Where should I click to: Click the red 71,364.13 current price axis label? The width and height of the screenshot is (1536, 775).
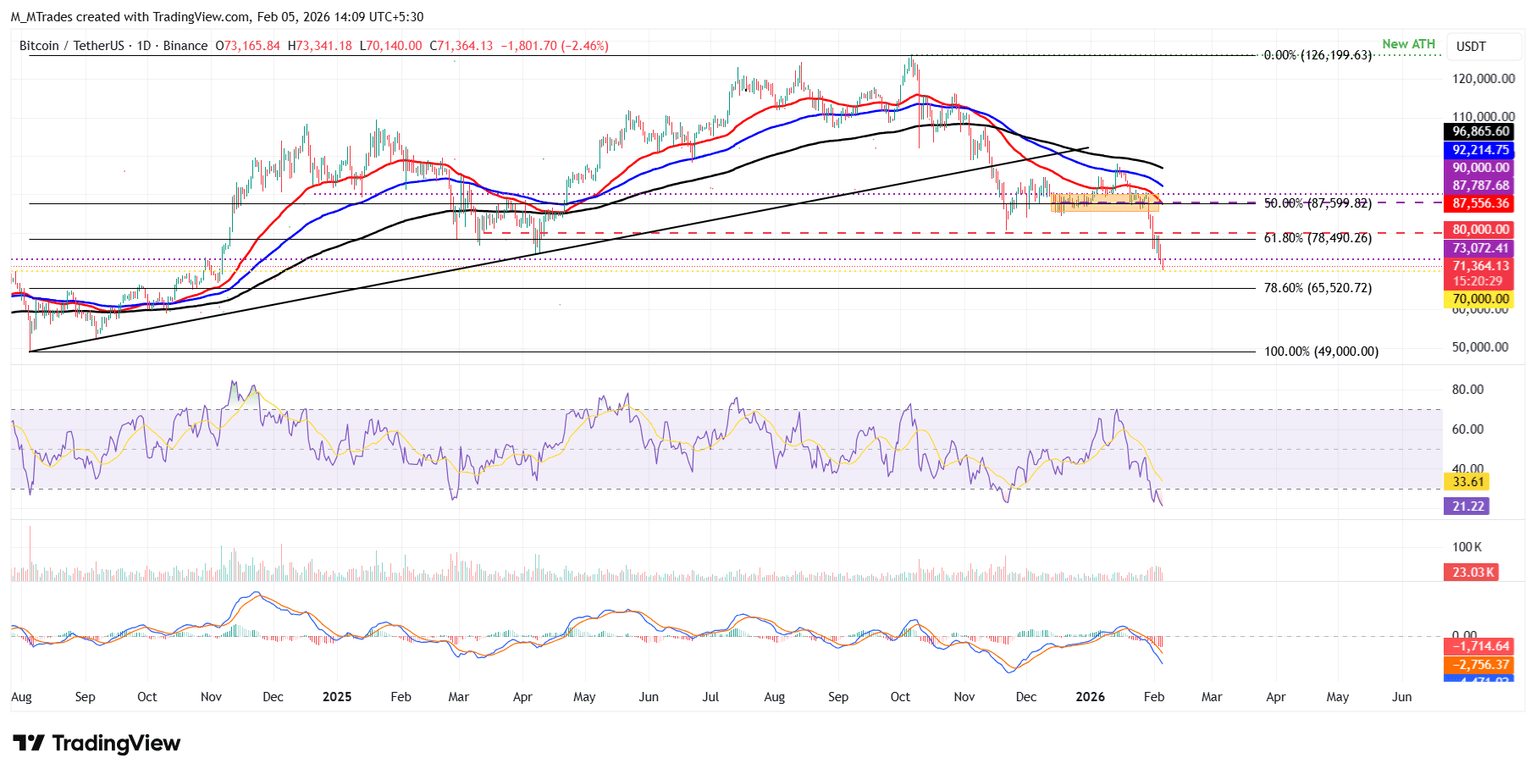(1478, 265)
